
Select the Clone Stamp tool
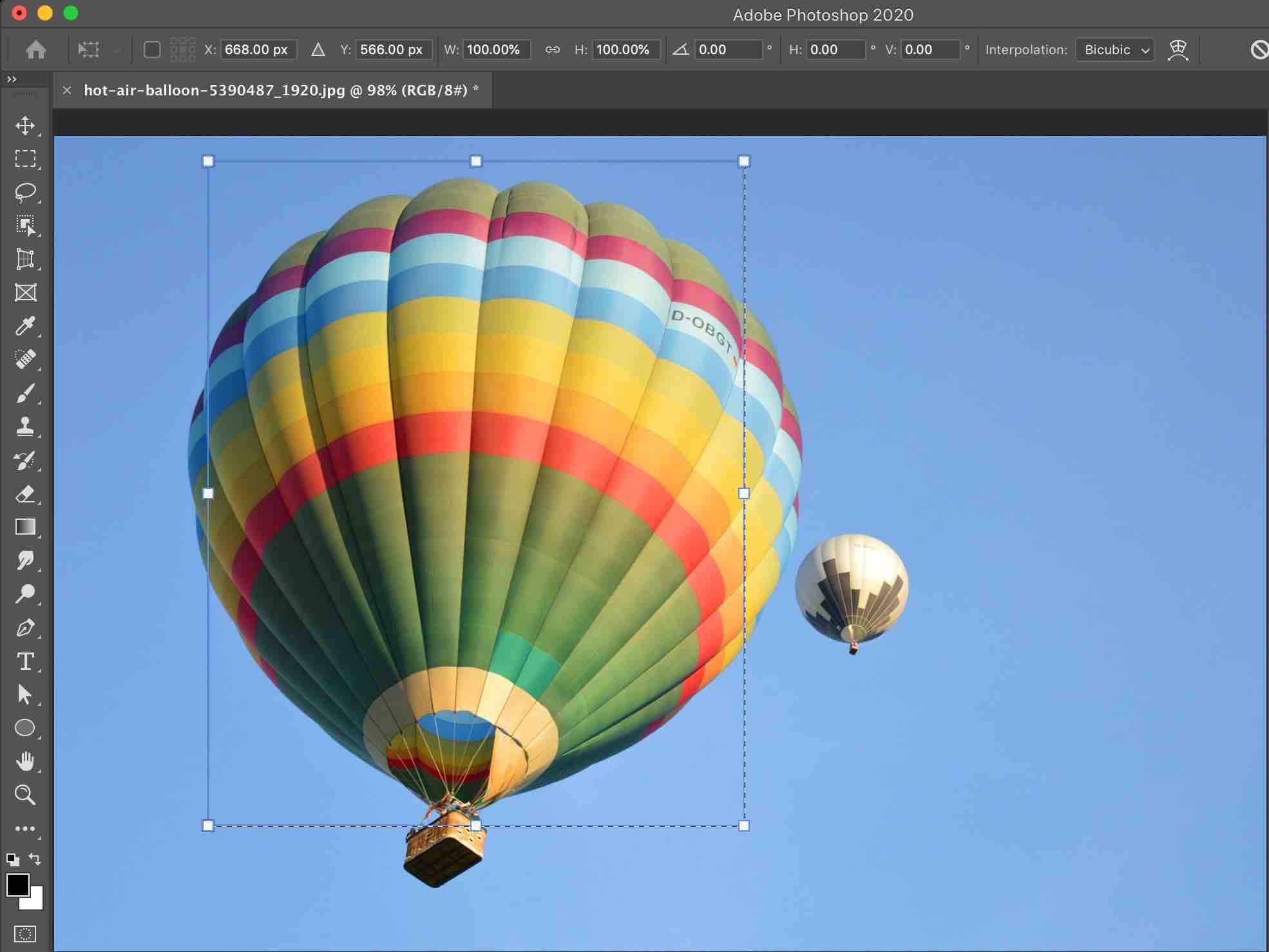(25, 426)
